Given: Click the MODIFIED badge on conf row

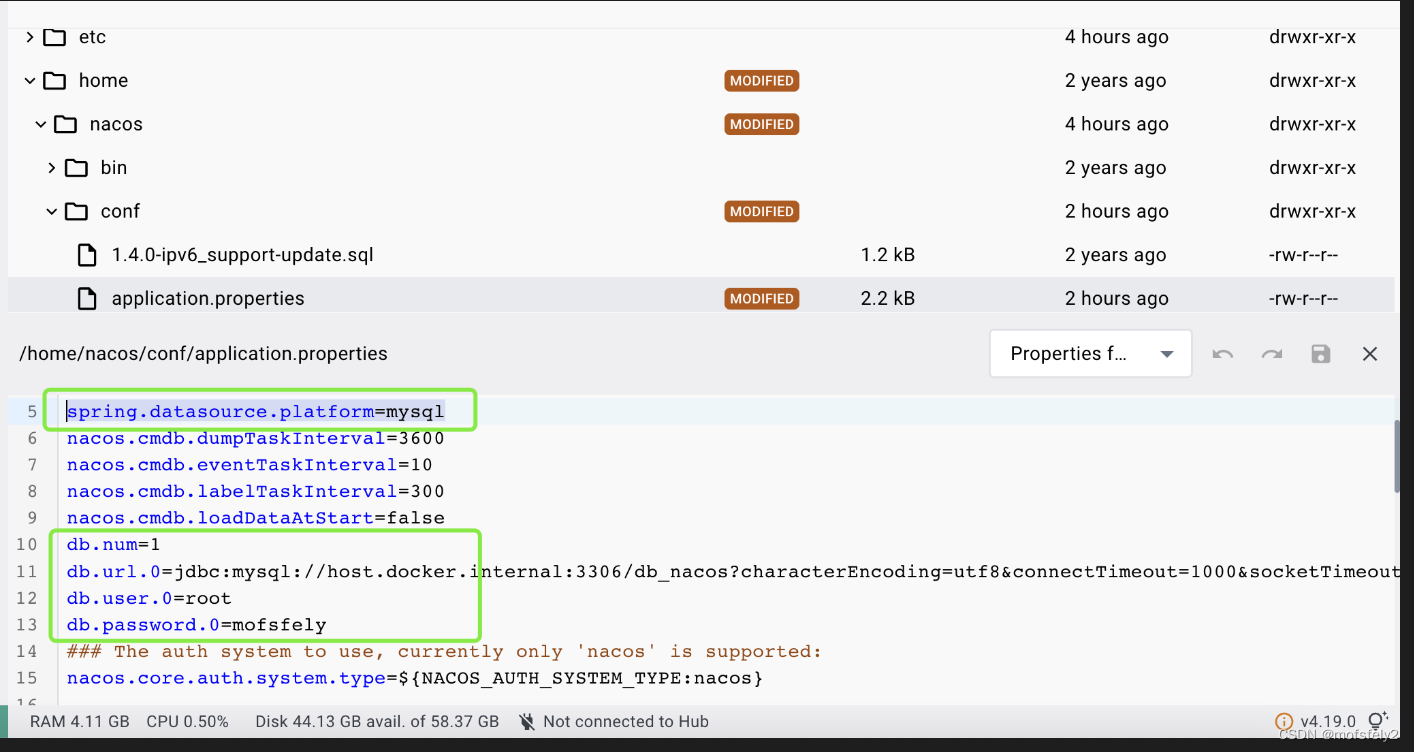Looking at the screenshot, I should [762, 211].
